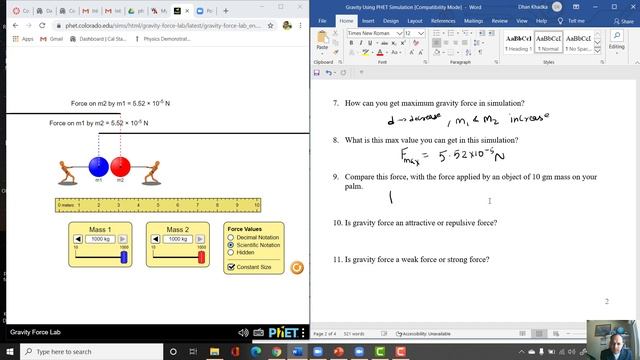This screenshot has width=640, height=360.
Task: Undo last action in Word
Action: [x=328, y=73]
